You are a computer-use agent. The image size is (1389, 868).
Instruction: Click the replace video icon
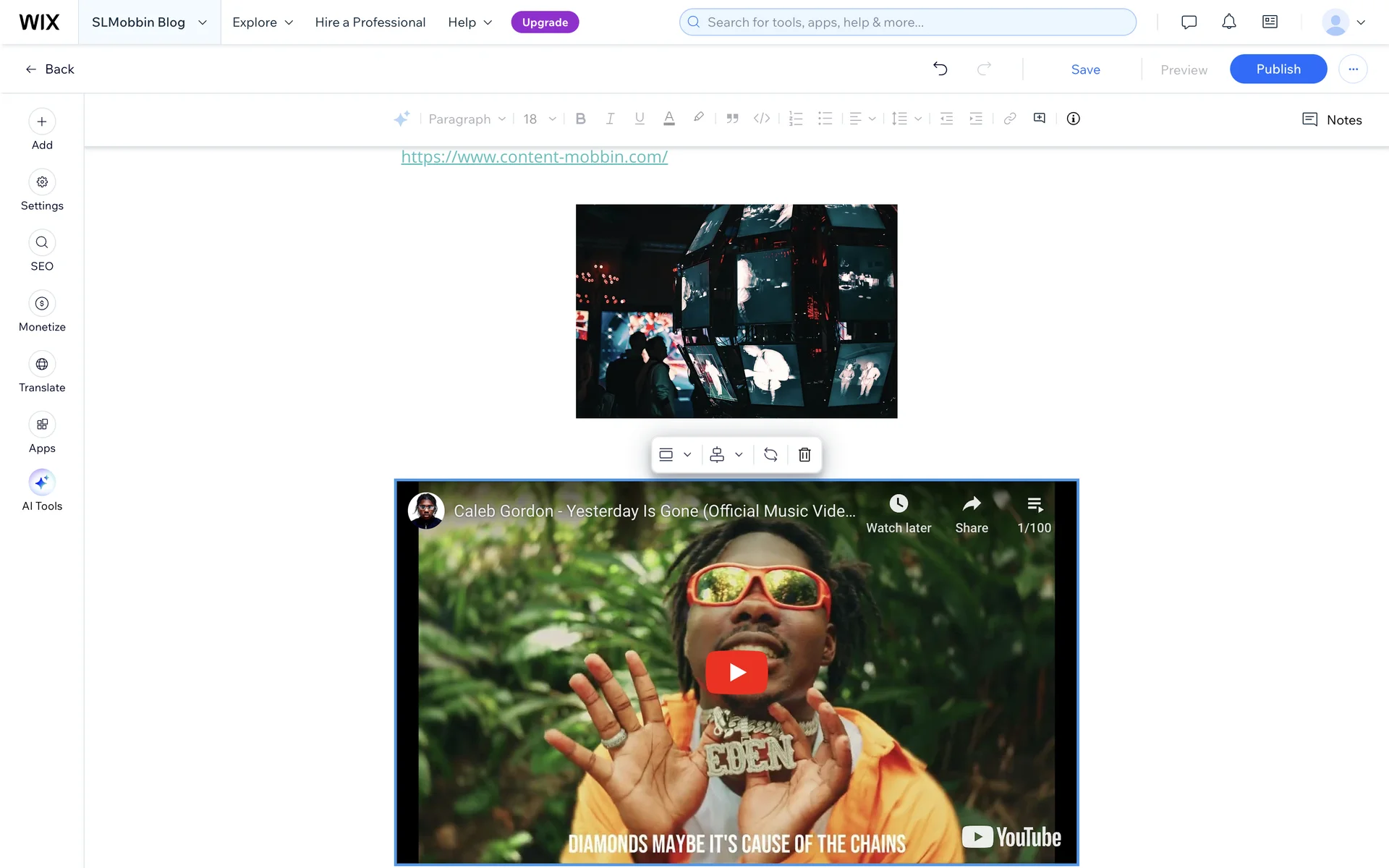coord(770,454)
